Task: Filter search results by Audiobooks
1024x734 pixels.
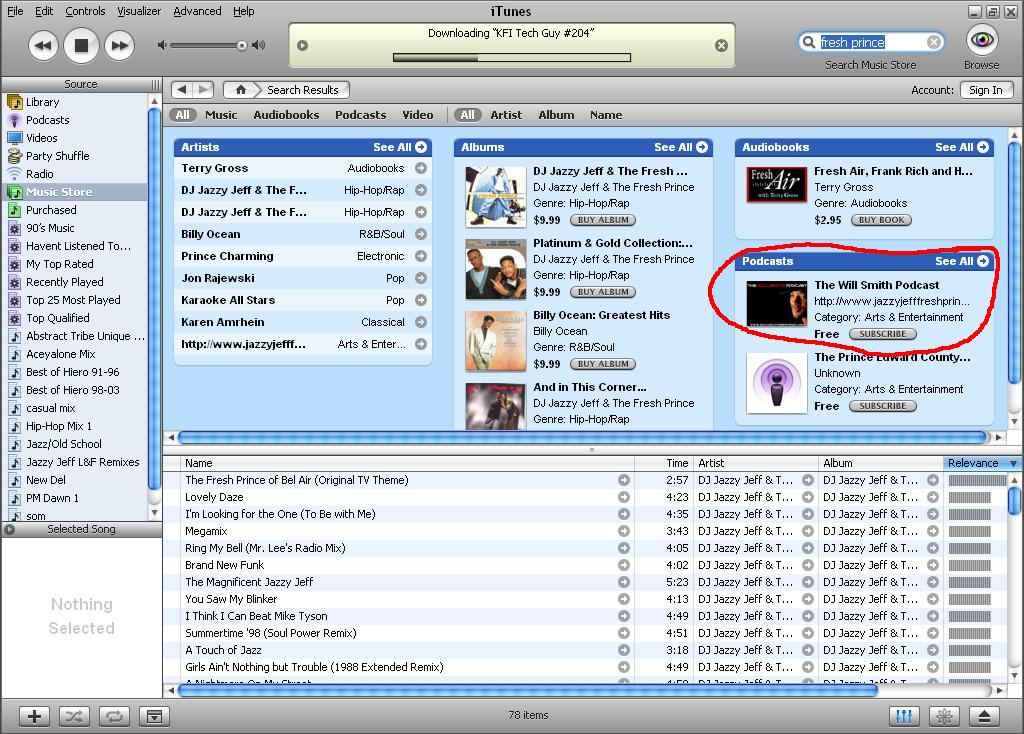Action: pyautogui.click(x=286, y=115)
